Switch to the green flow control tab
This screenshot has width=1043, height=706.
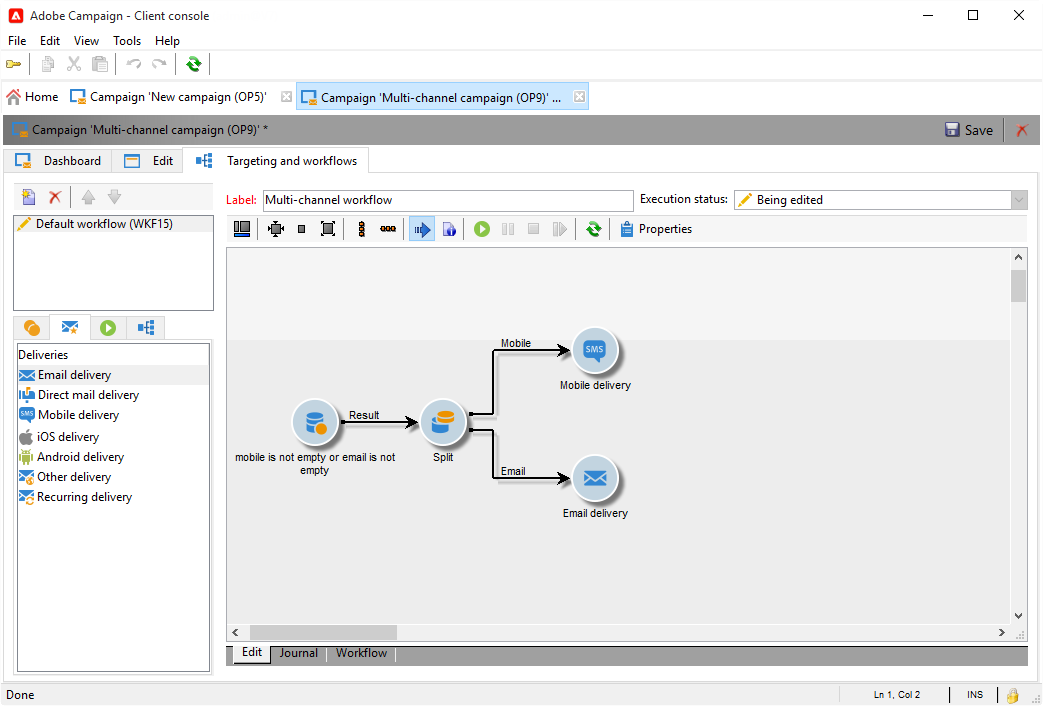point(108,327)
